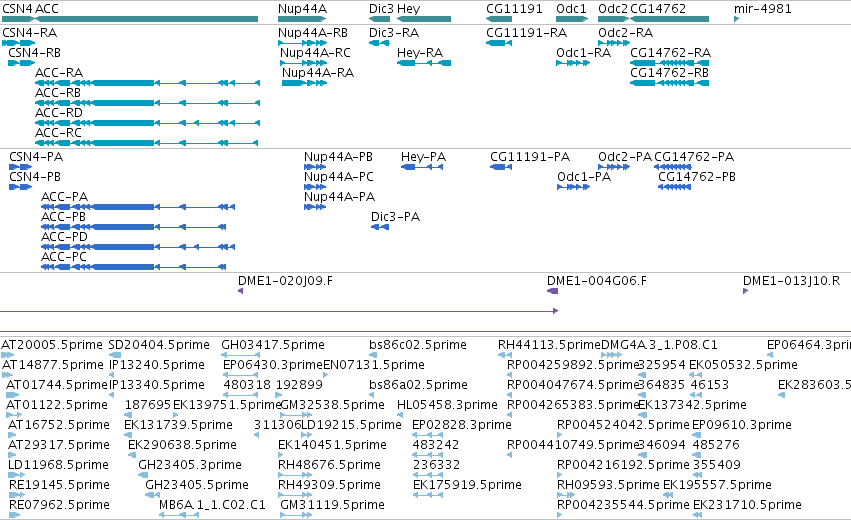Open the DME1-004G06.F feature label
The image size is (851, 520).
596,281
